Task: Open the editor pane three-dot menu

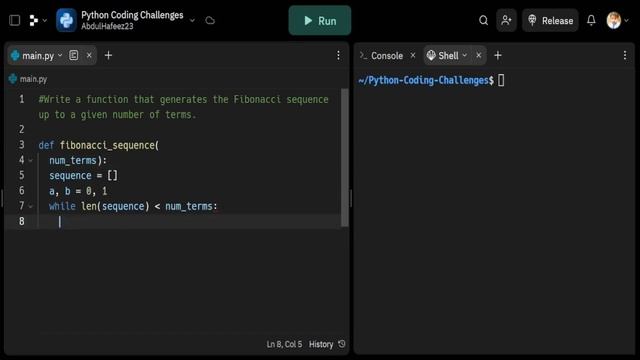Action: point(338,56)
